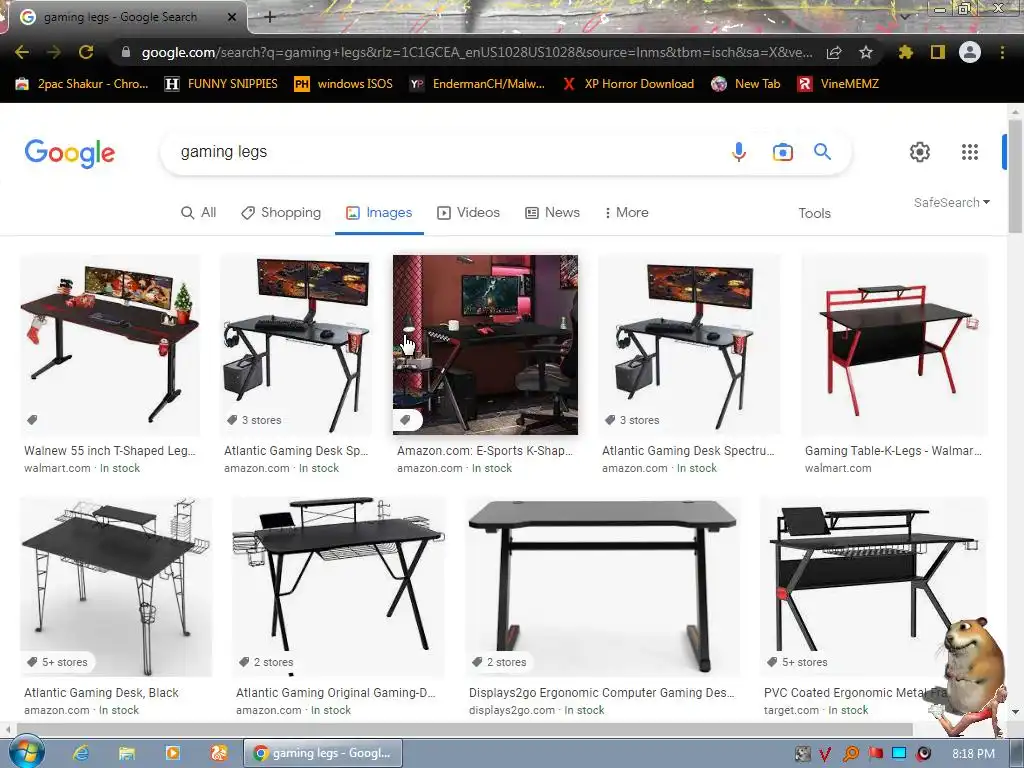Click the magnifying glass search button

(822, 152)
